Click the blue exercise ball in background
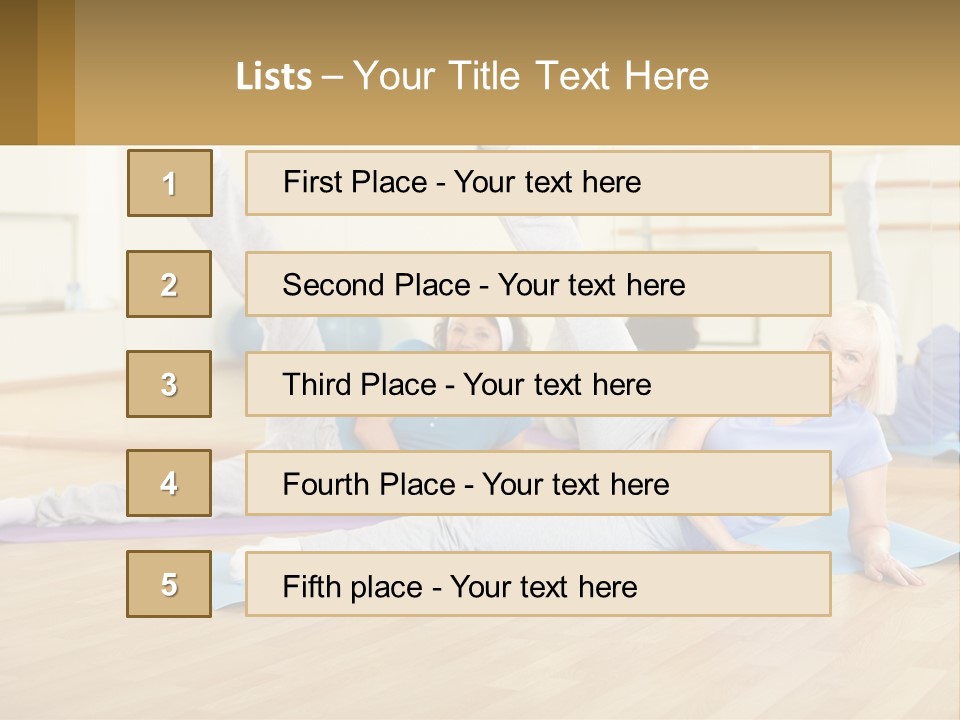The width and height of the screenshot is (960, 720). 240,327
